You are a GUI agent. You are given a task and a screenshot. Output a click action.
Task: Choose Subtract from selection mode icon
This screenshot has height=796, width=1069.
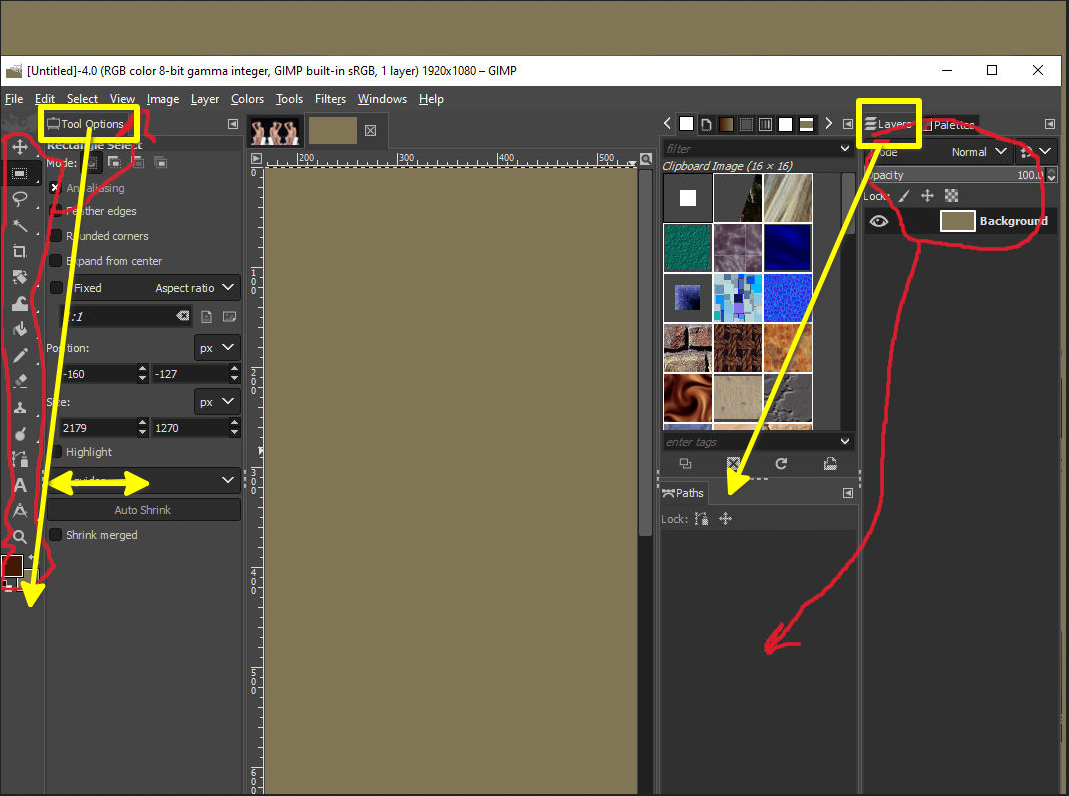[x=138, y=162]
